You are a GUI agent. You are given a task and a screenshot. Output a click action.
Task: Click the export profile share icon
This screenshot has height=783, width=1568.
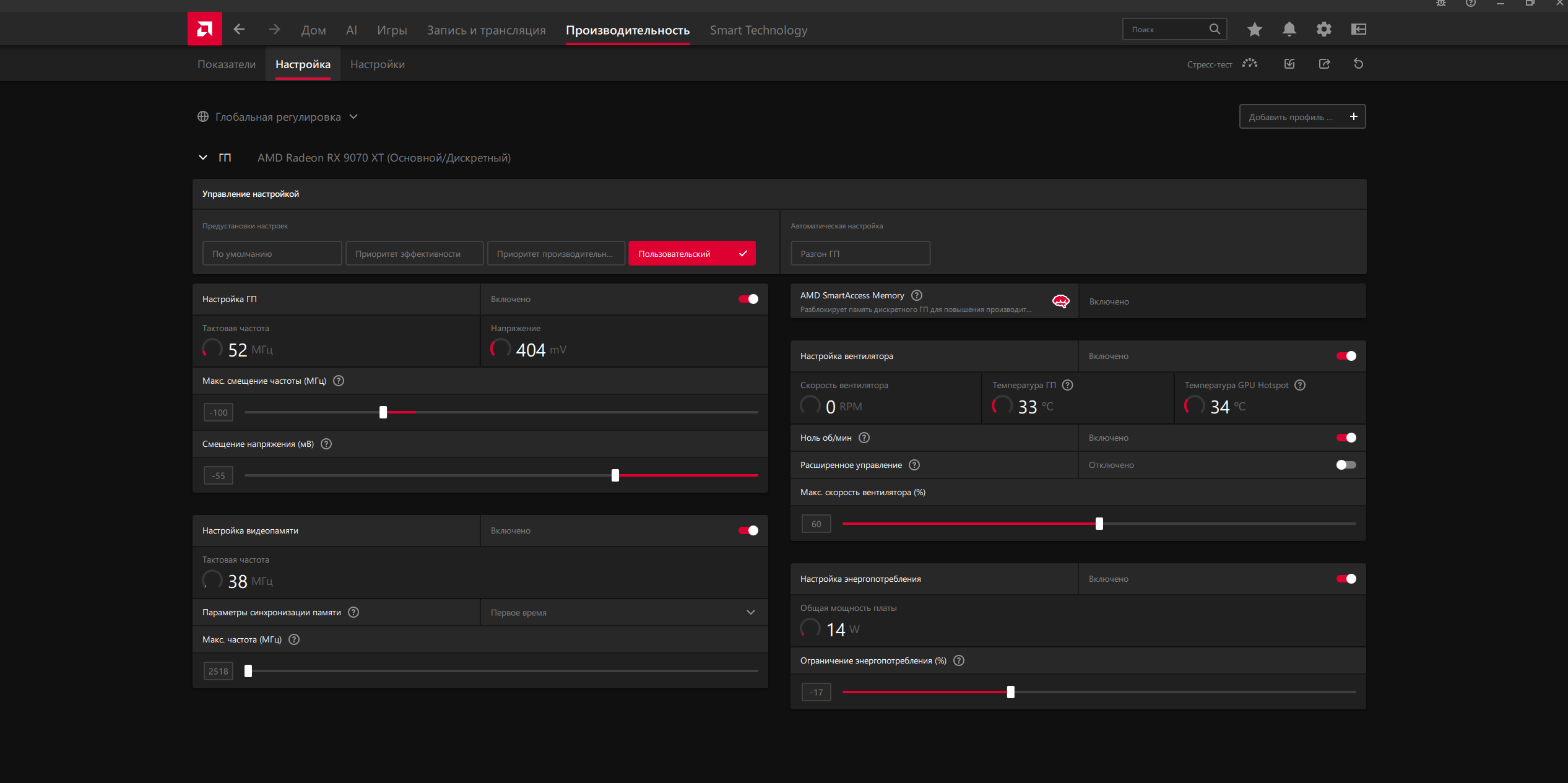coord(1324,64)
